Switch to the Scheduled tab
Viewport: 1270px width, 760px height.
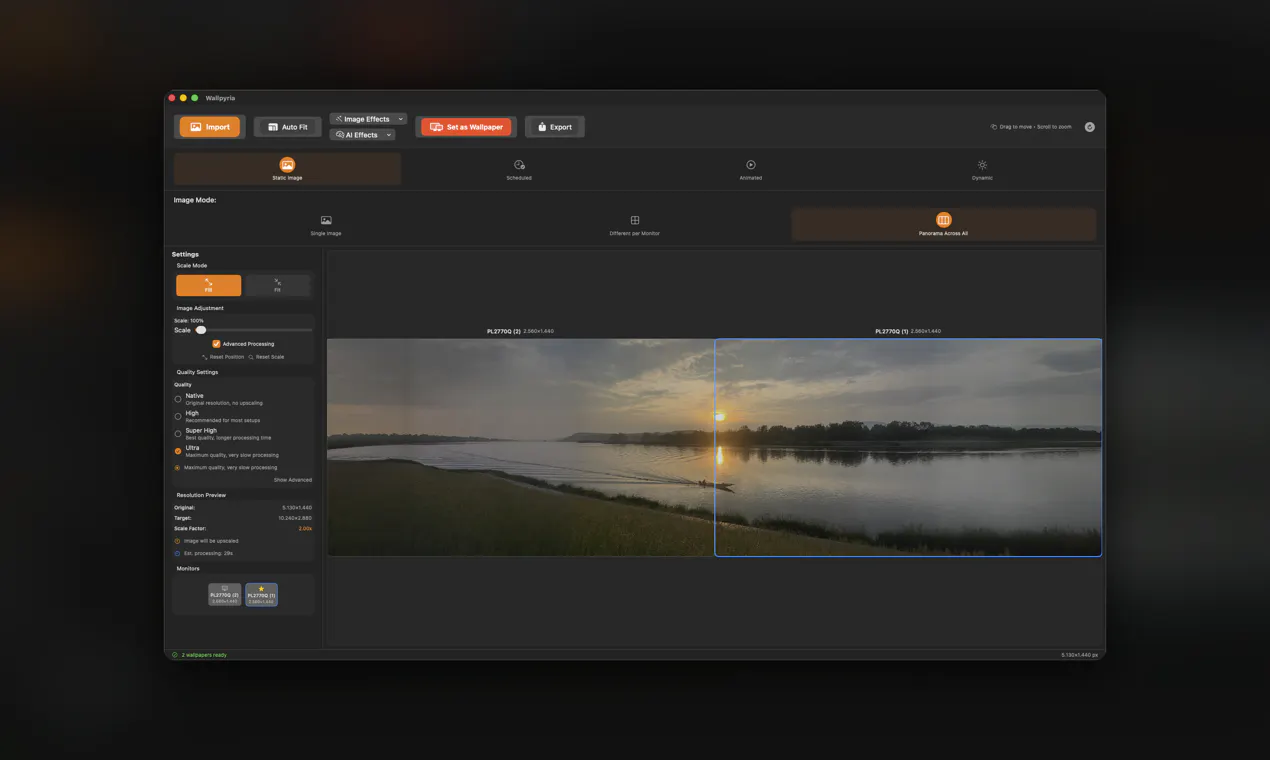[x=519, y=169]
